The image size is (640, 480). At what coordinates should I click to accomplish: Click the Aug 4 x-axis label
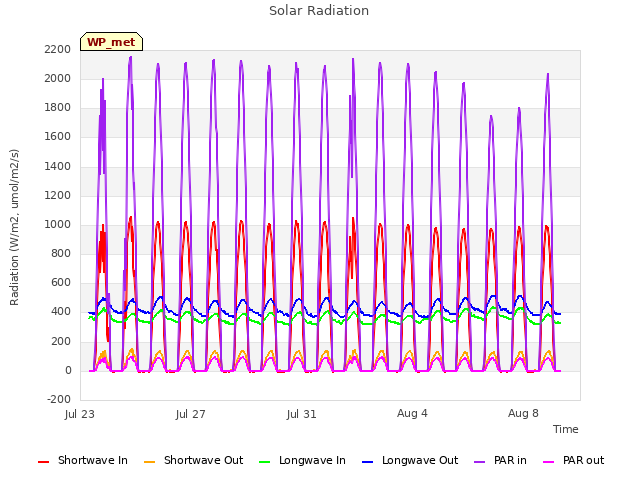coord(412,413)
